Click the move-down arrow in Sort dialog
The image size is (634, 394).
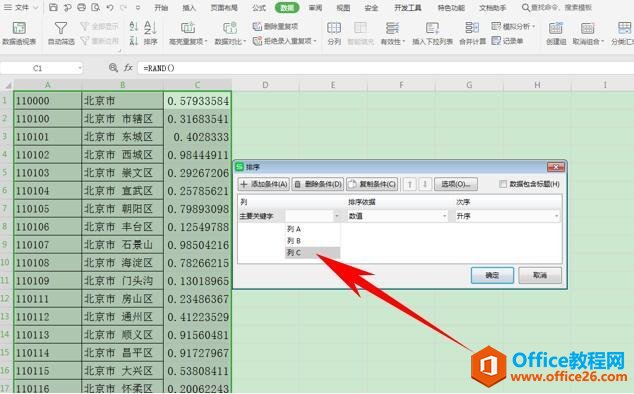(x=425, y=184)
